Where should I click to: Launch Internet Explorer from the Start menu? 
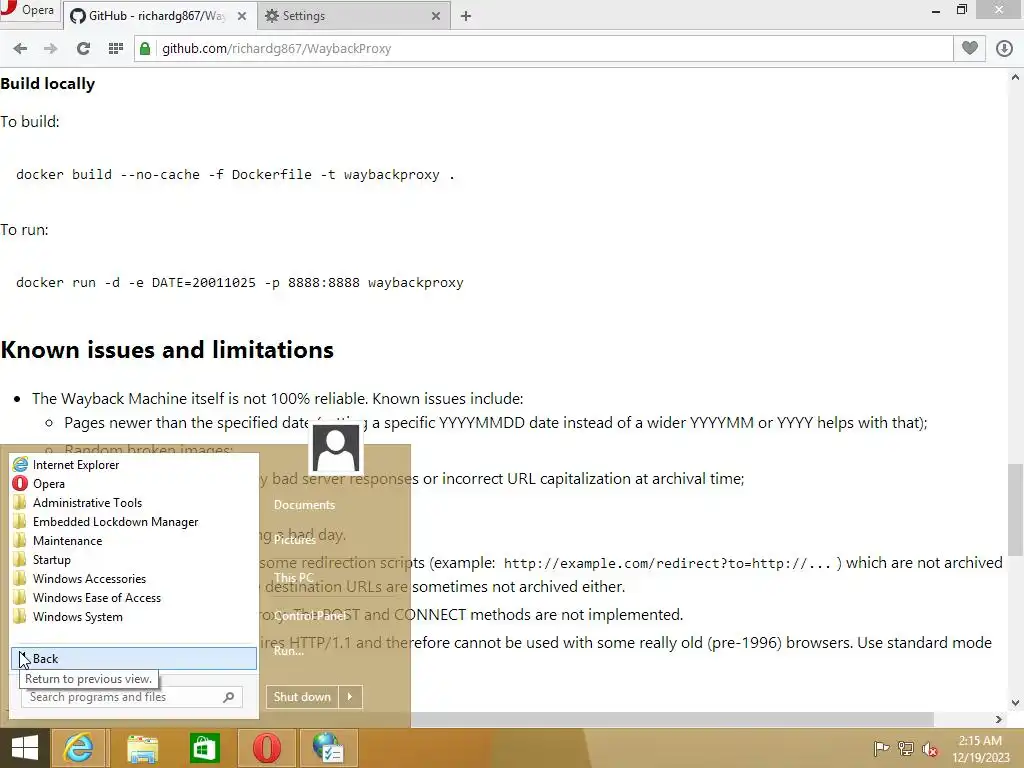(133, 464)
